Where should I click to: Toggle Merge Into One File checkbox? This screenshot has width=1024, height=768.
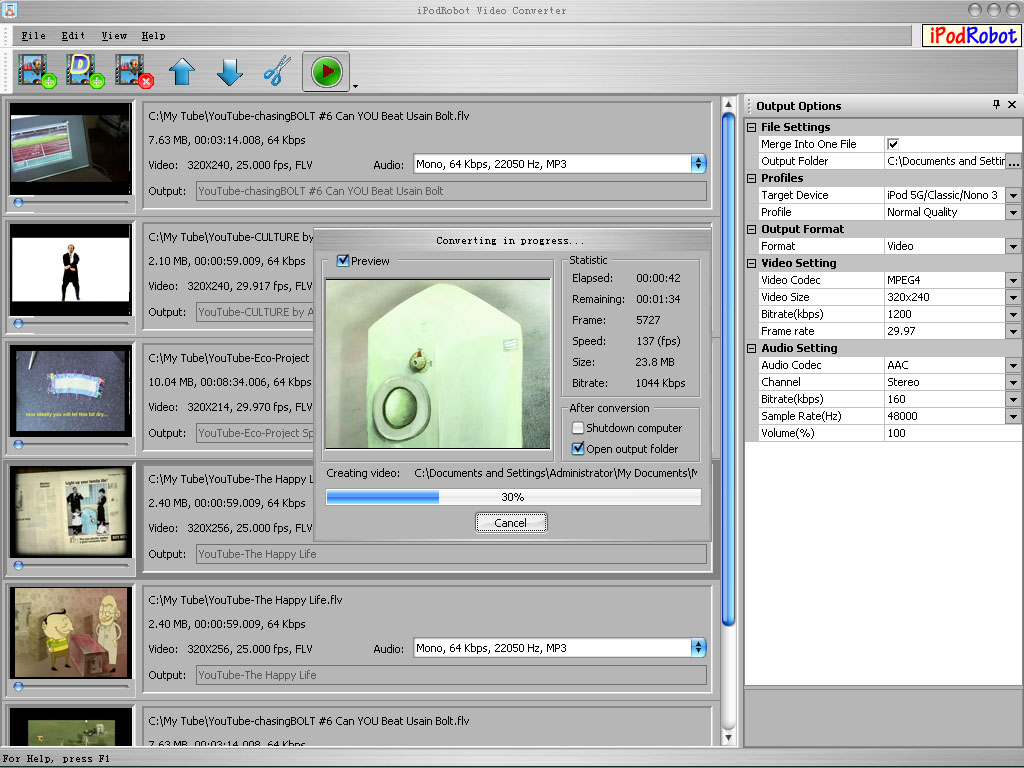click(x=893, y=144)
